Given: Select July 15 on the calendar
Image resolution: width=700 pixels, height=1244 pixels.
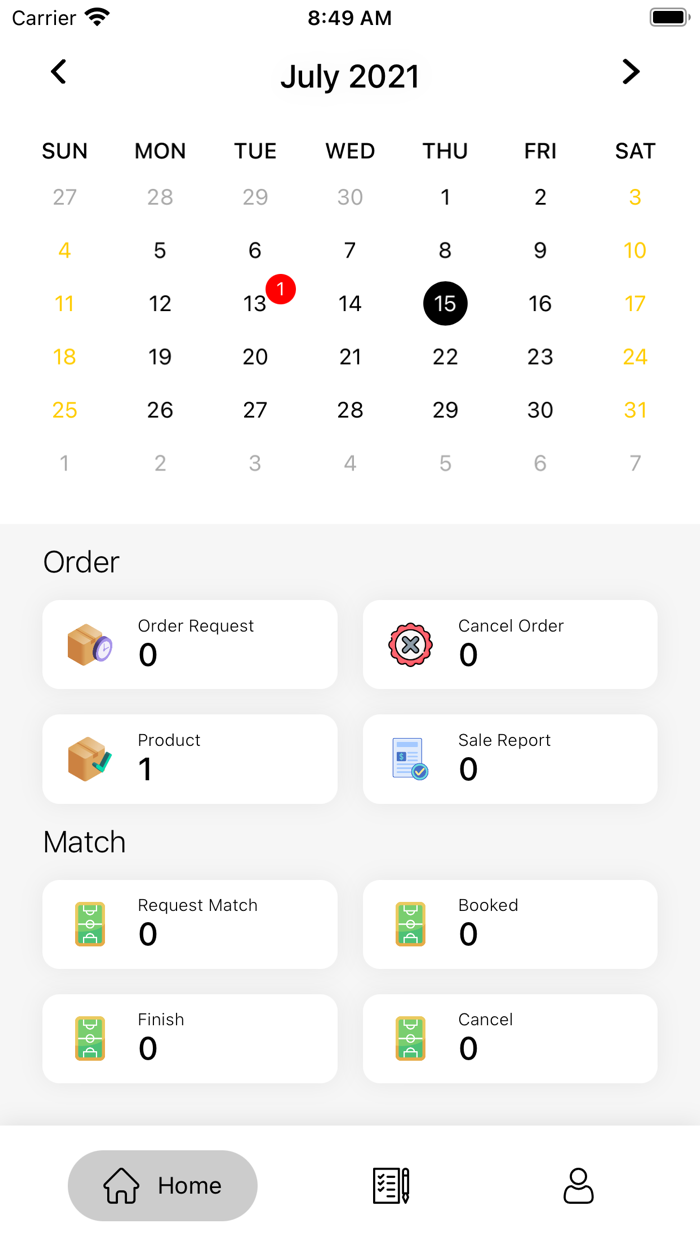Looking at the screenshot, I should pos(445,303).
